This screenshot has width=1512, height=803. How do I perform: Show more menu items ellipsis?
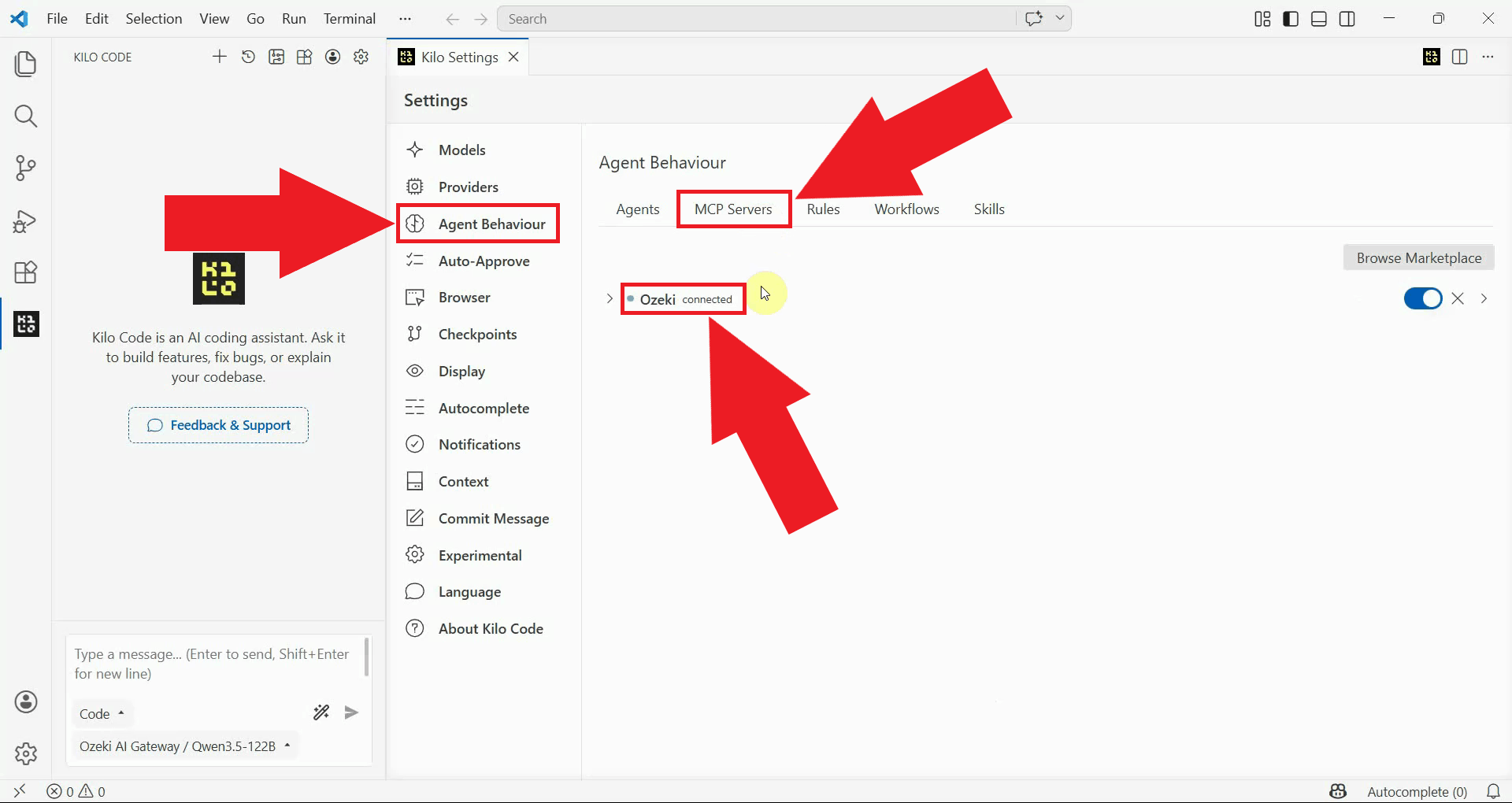coord(405,19)
